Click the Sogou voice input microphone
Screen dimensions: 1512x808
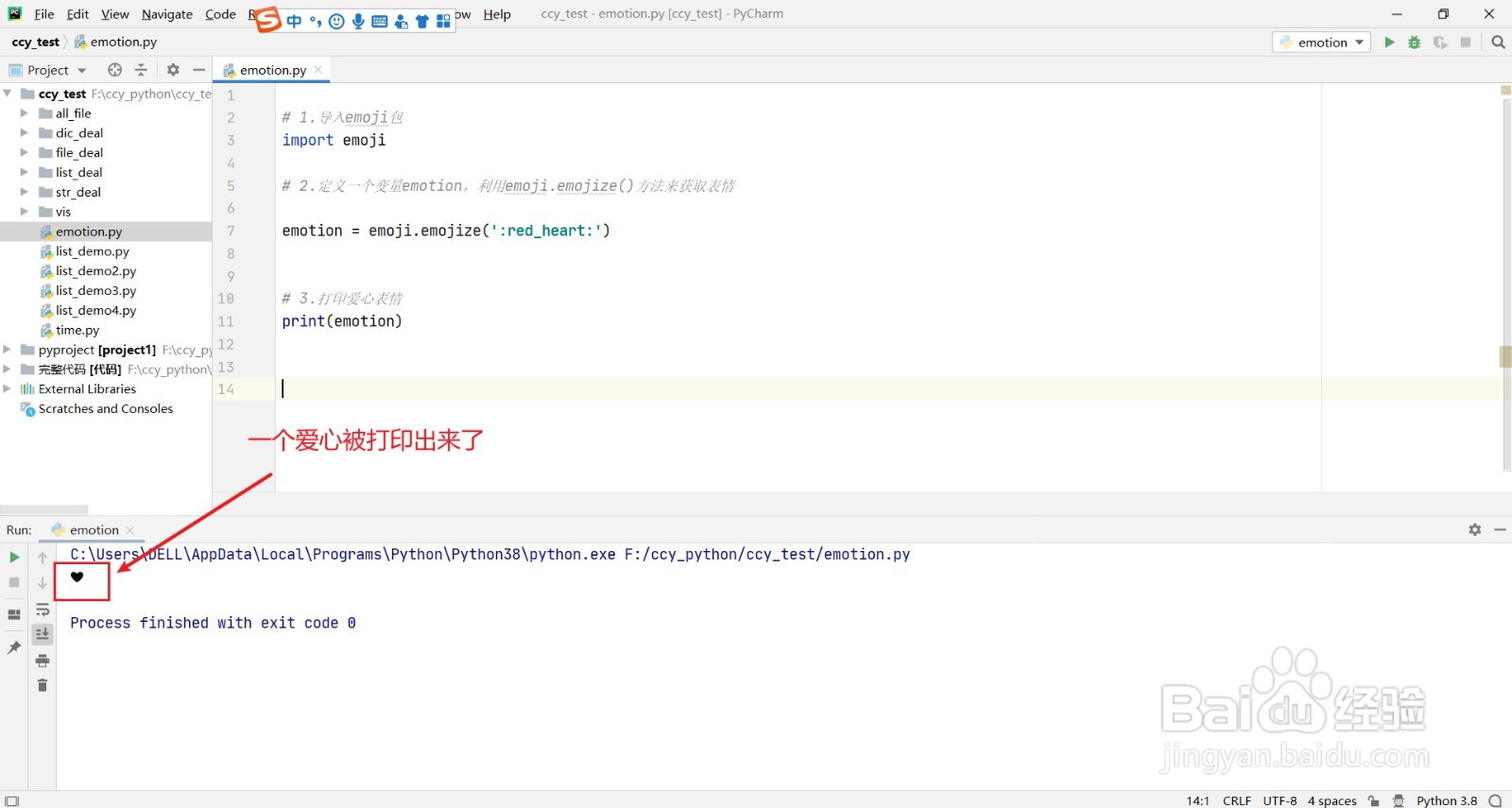click(x=358, y=21)
